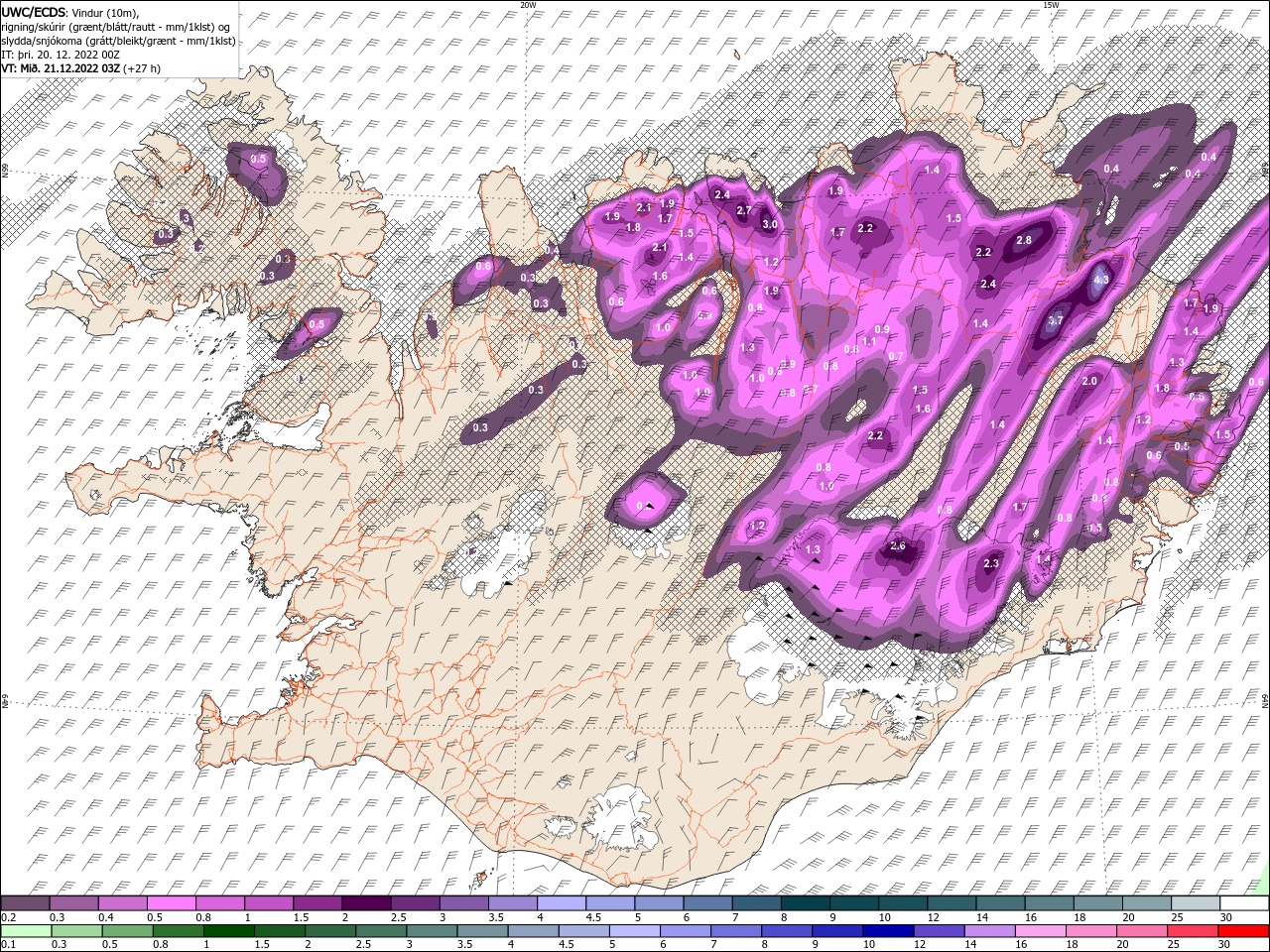Click the '20W' longitude label

[x=528, y=5]
